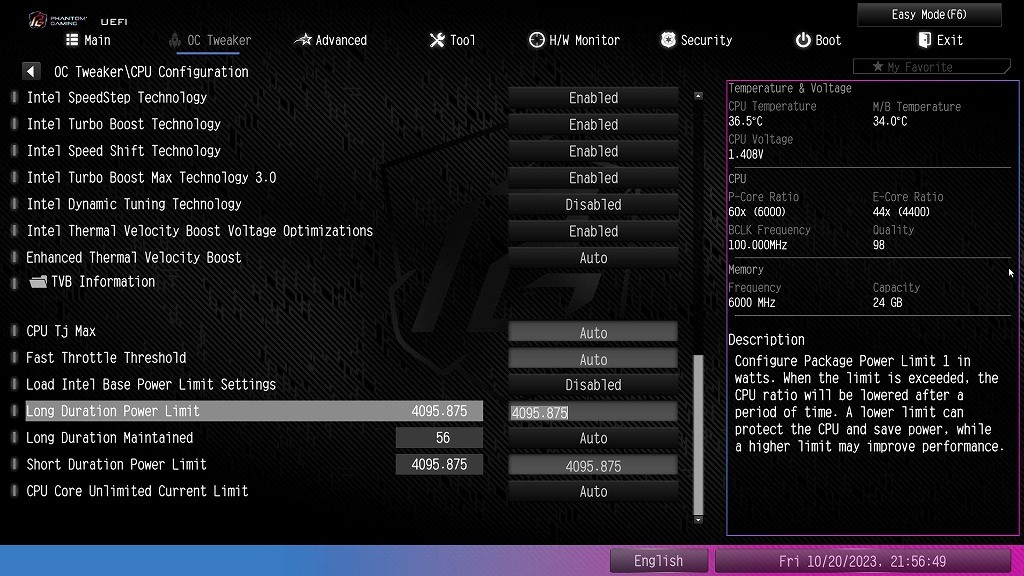The height and width of the screenshot is (576, 1024).
Task: Select the Exit tab
Action: point(940,40)
